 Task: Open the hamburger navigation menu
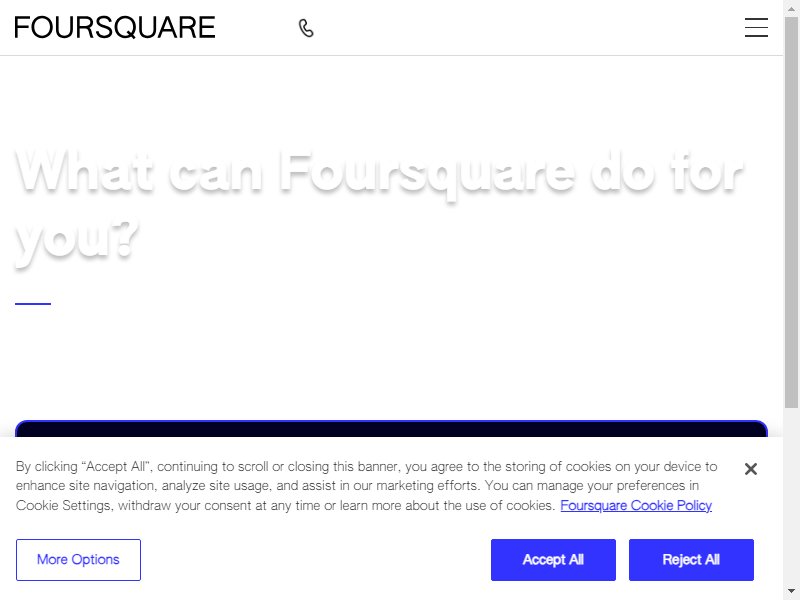tap(756, 28)
